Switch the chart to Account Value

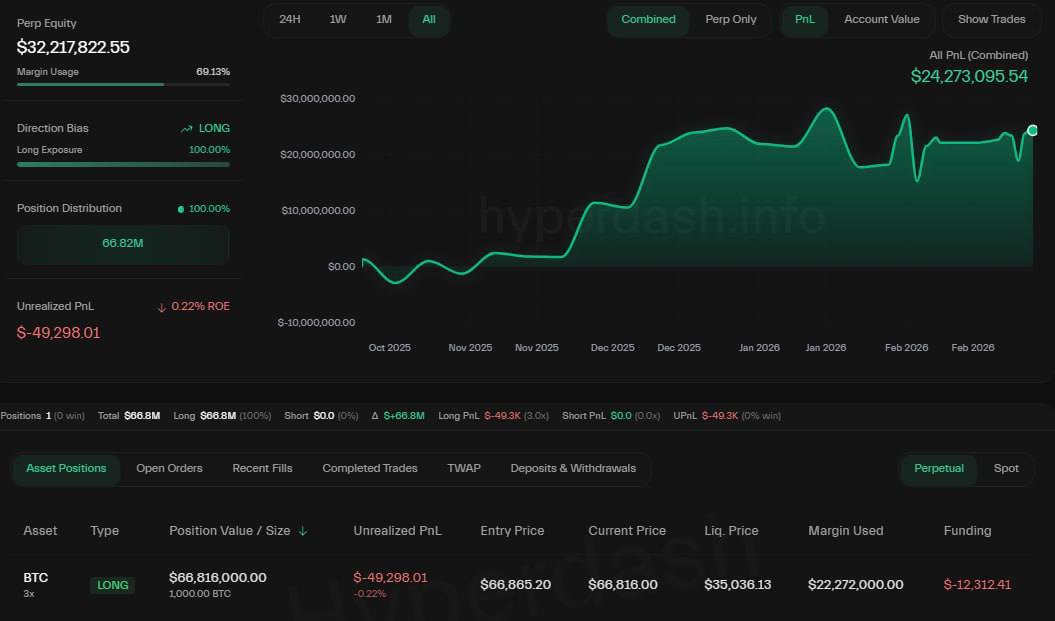point(882,19)
